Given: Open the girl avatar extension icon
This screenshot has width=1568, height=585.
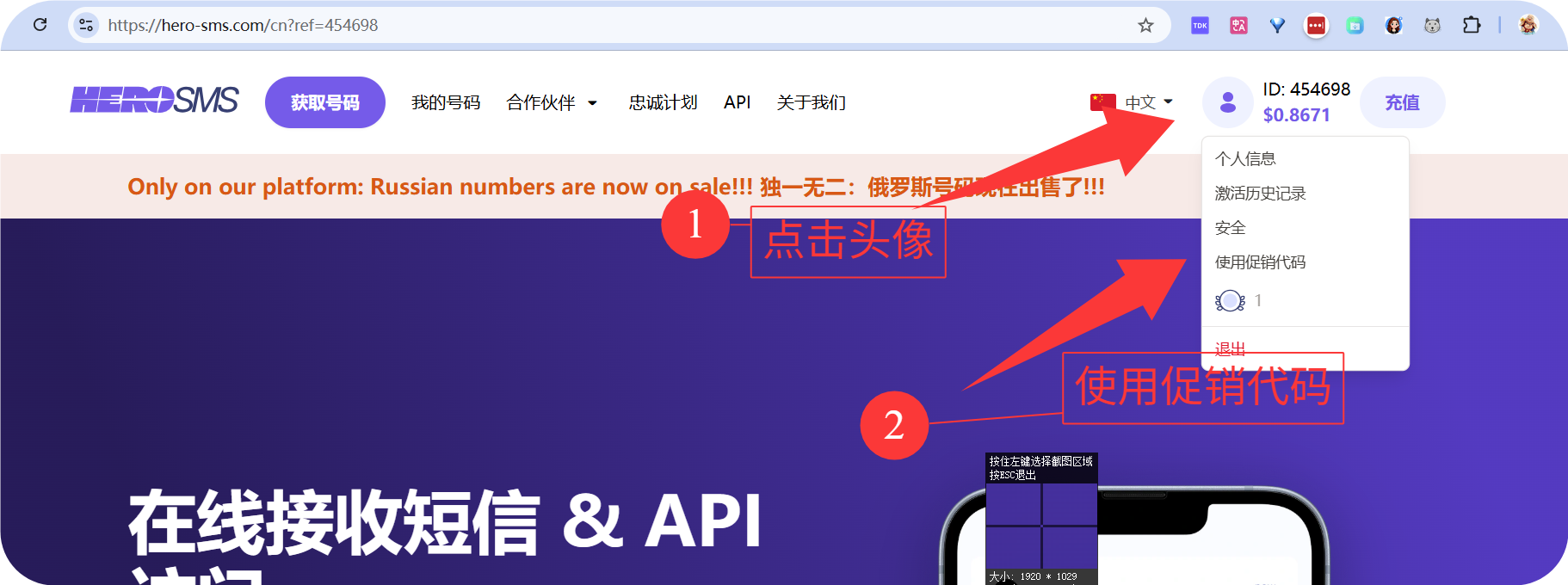Looking at the screenshot, I should [1393, 25].
